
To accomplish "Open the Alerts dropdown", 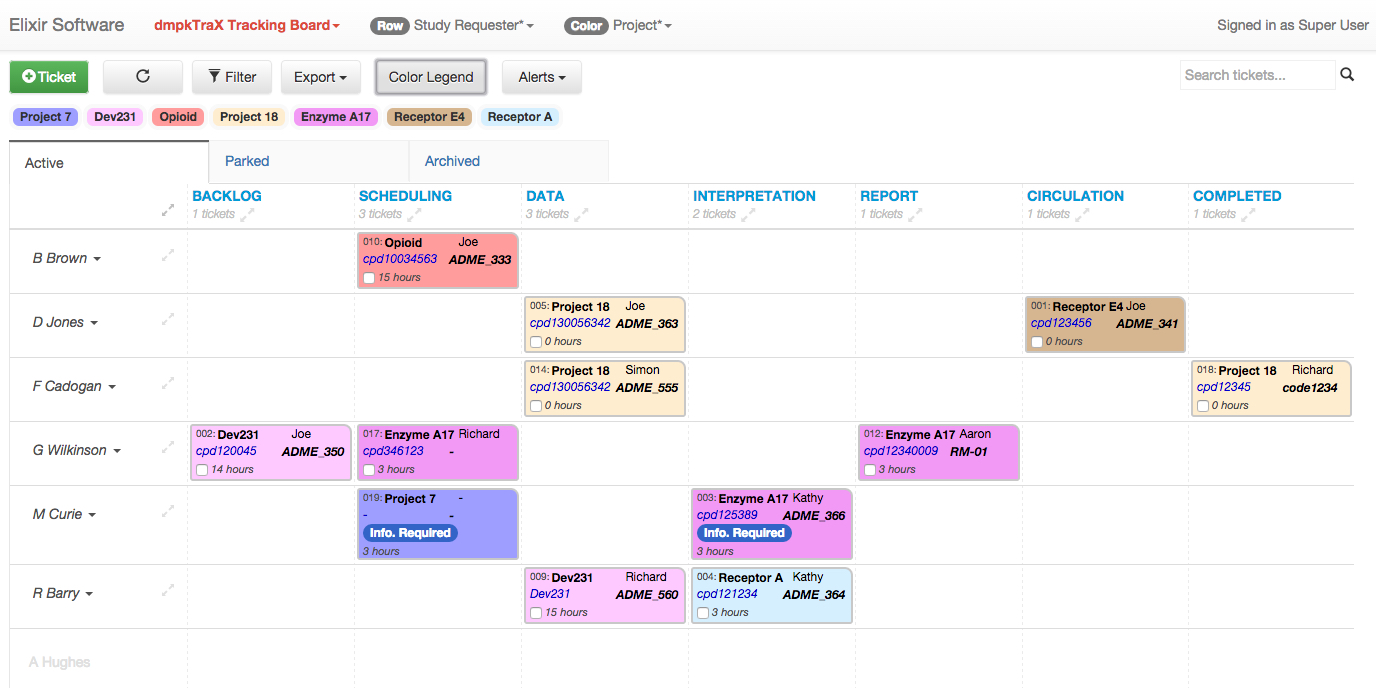I will pyautogui.click(x=541, y=77).
